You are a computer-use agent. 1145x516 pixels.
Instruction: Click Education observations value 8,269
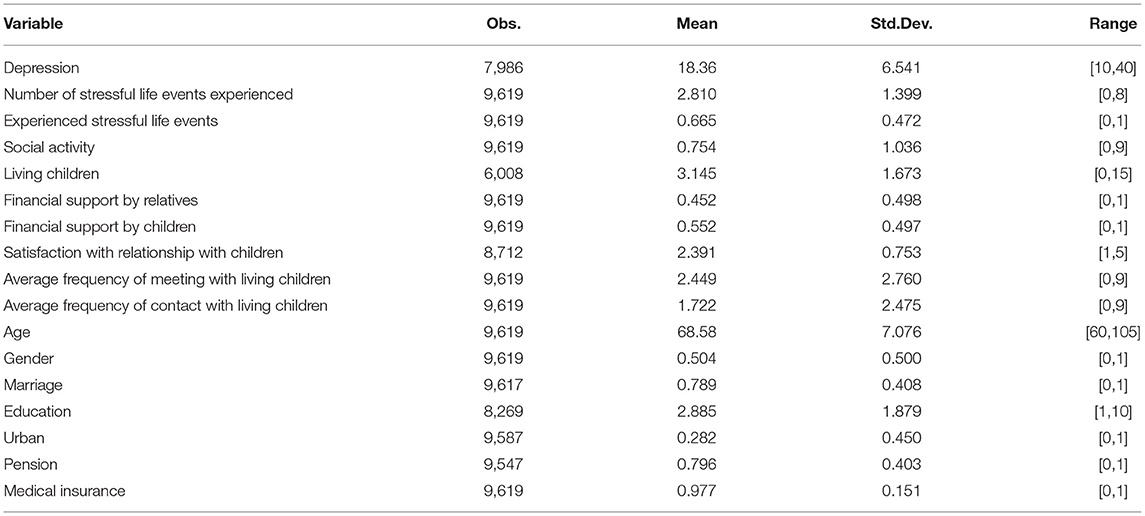(506, 411)
